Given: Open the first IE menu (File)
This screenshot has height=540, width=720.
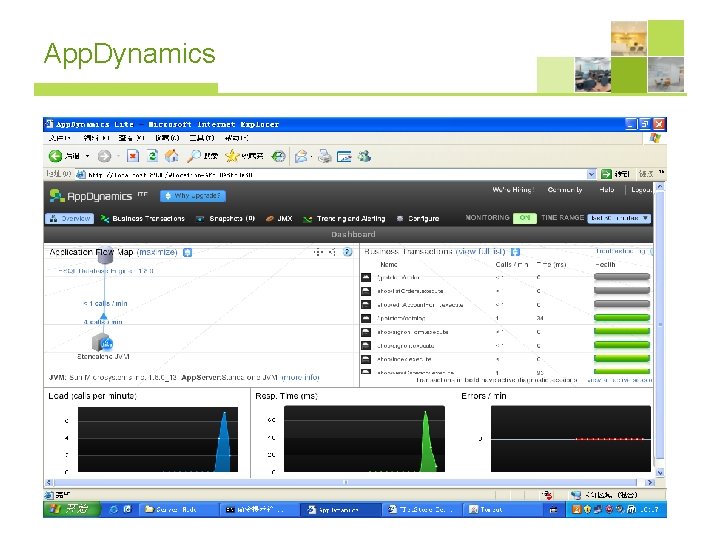Looking at the screenshot, I should click(x=60, y=138).
